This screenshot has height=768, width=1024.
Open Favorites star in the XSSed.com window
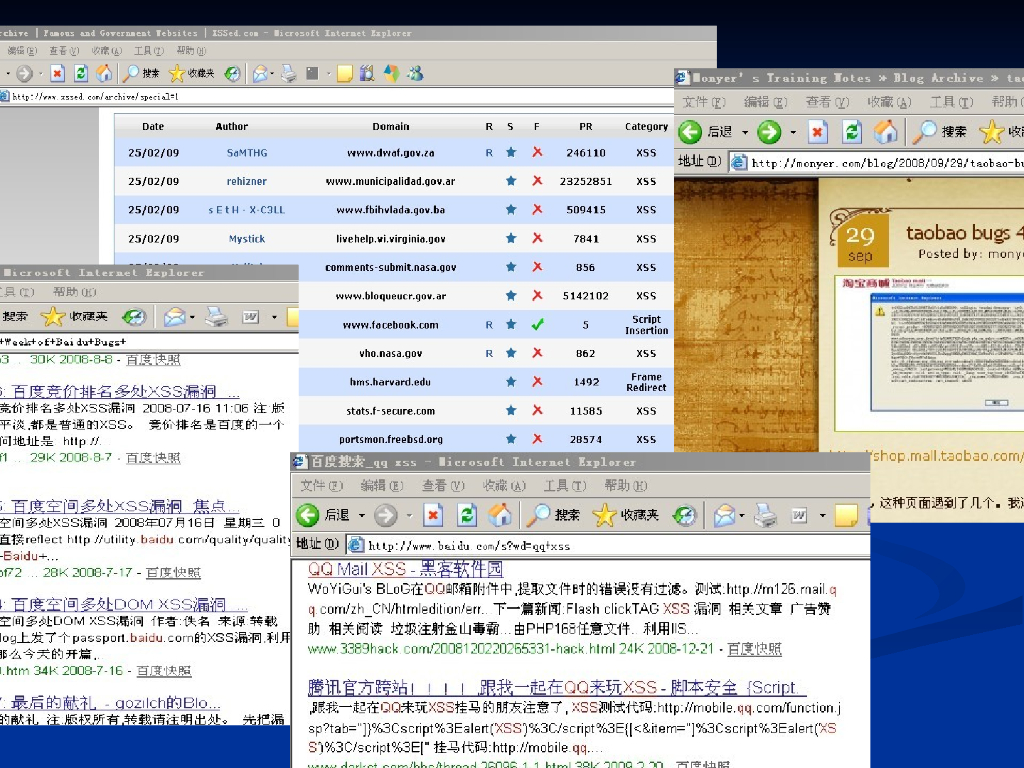pos(178,73)
